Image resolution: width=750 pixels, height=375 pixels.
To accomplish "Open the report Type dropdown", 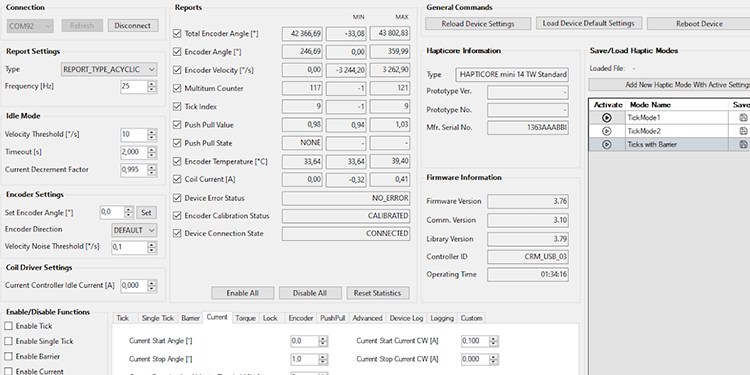I will (109, 69).
